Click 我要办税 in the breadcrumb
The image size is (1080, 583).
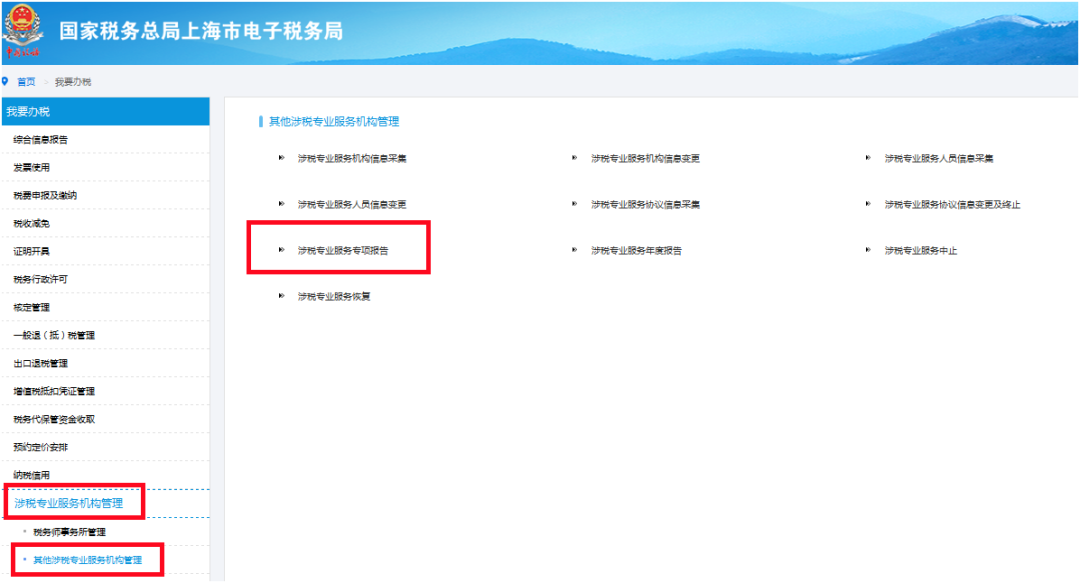[73, 82]
